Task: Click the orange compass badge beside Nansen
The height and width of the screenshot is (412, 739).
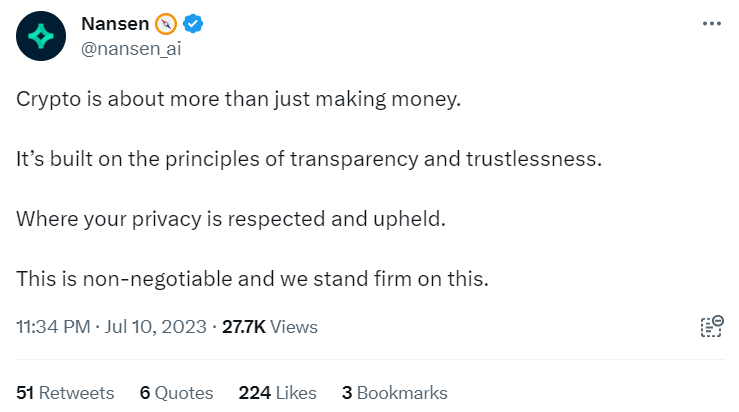Action: tap(165, 24)
